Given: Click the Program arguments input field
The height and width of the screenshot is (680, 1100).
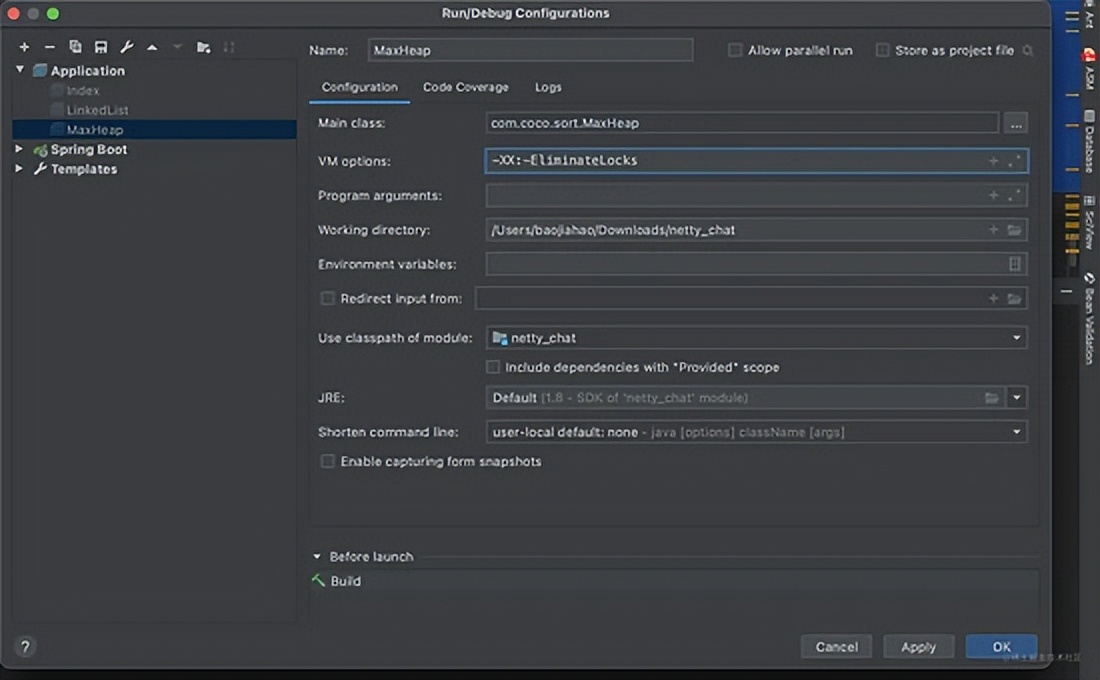Looking at the screenshot, I should tap(735, 196).
